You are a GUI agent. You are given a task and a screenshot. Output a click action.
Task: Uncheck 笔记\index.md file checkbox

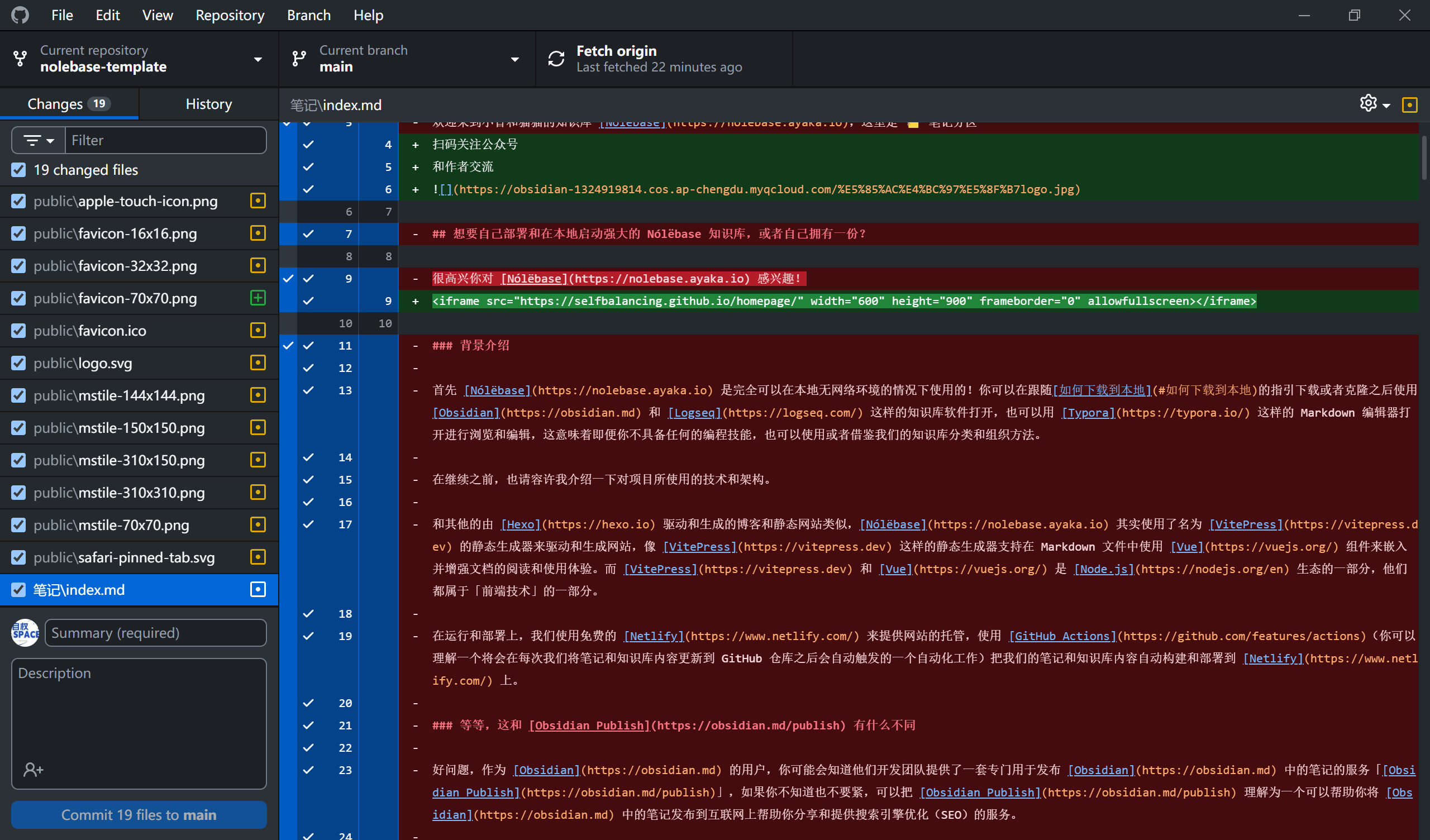click(x=19, y=590)
